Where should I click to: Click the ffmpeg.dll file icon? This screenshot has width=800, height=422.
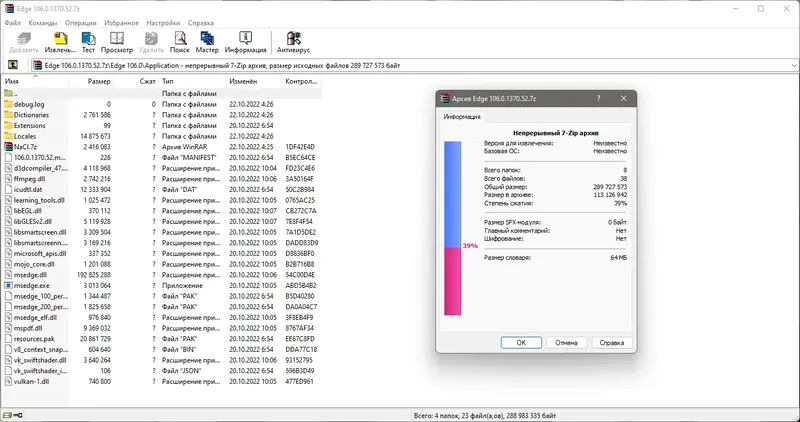click(8, 179)
